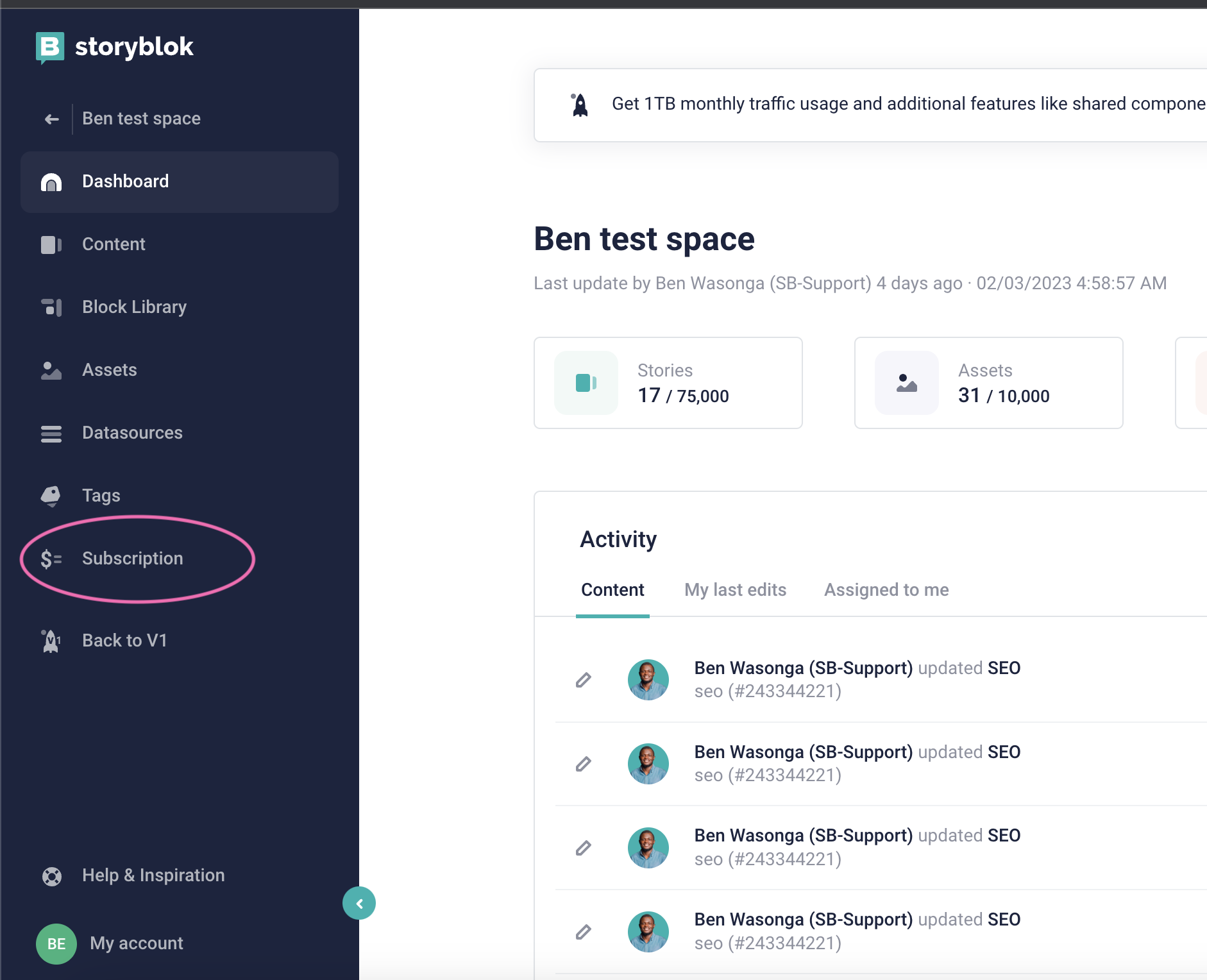1207x980 pixels.
Task: Click the SEO link in the third activity row
Action: [x=1004, y=836]
